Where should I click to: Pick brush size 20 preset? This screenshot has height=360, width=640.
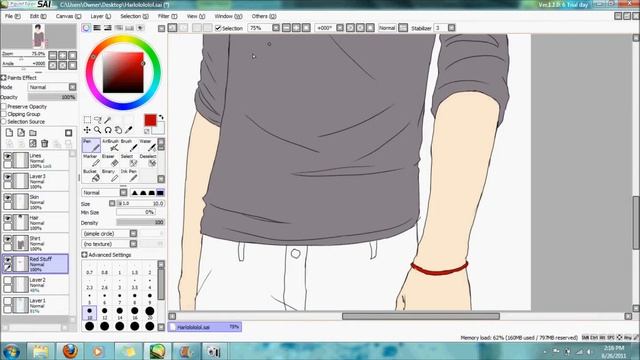point(149,313)
